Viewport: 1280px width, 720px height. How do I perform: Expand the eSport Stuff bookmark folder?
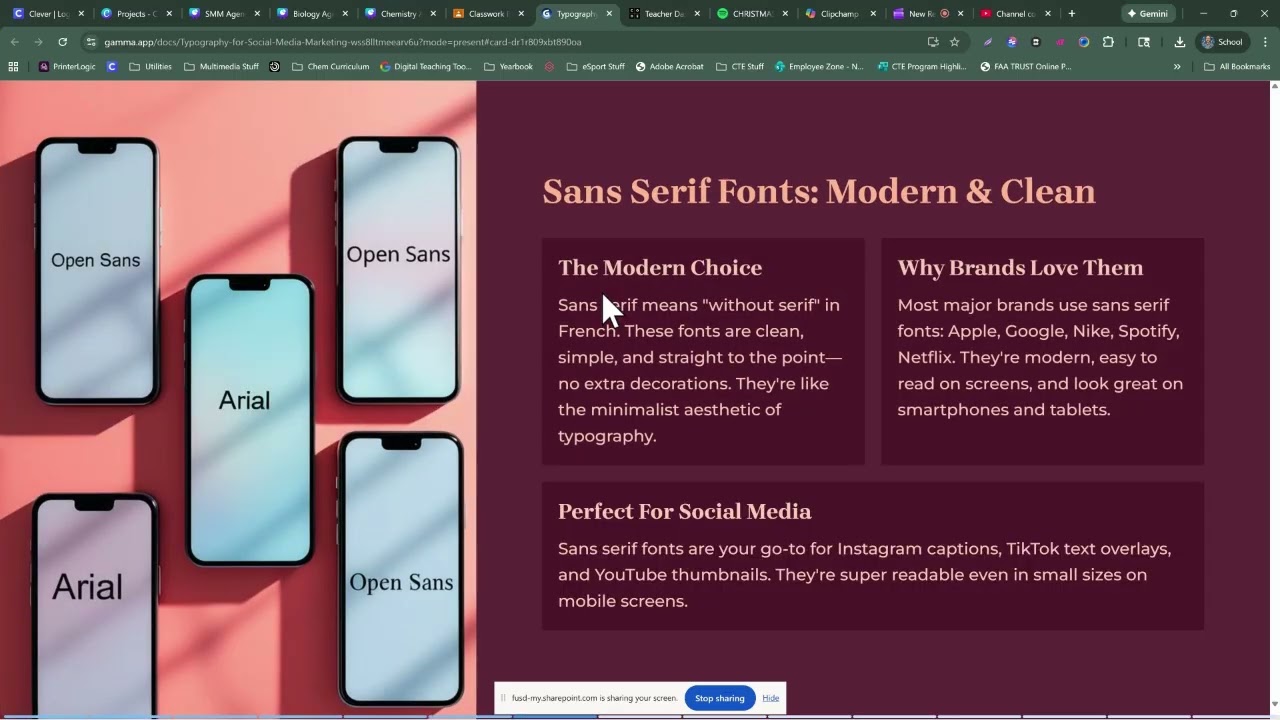595,66
